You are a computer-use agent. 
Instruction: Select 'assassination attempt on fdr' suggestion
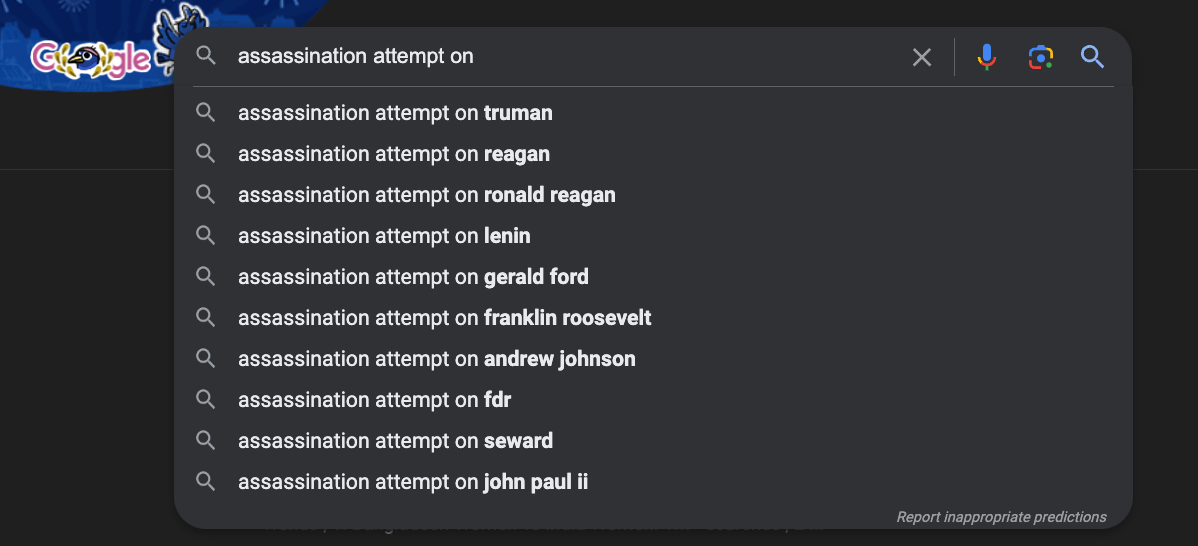(653, 399)
